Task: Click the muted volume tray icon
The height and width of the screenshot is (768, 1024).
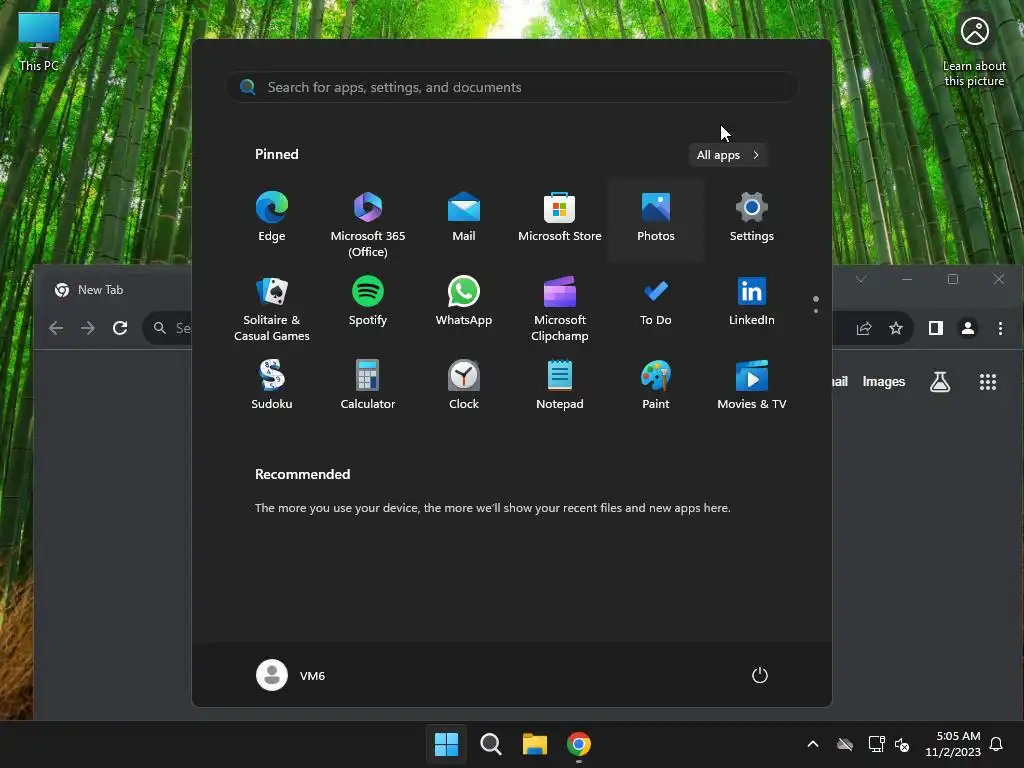Action: pyautogui.click(x=902, y=744)
